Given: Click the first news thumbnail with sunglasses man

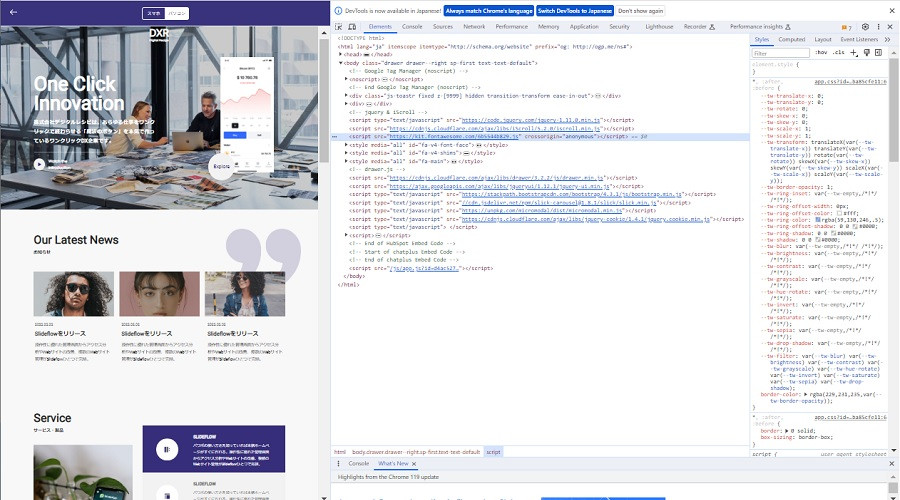Looking at the screenshot, I should point(73,294).
